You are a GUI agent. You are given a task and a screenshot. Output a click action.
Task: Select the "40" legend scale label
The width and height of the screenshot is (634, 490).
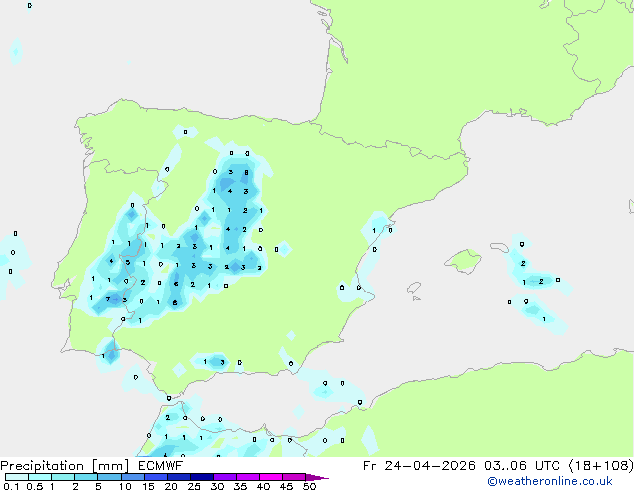click(263, 486)
